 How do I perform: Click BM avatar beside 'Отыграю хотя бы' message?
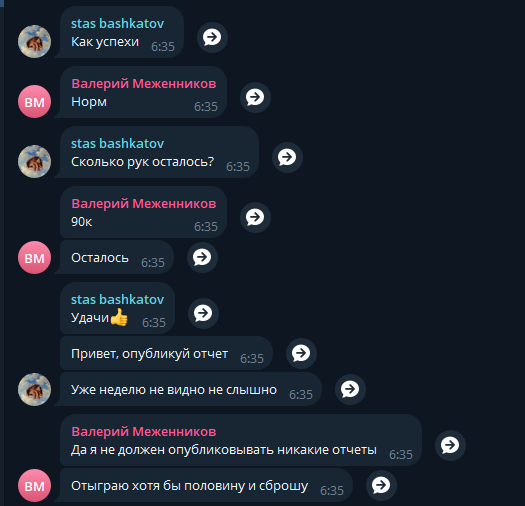(34, 486)
